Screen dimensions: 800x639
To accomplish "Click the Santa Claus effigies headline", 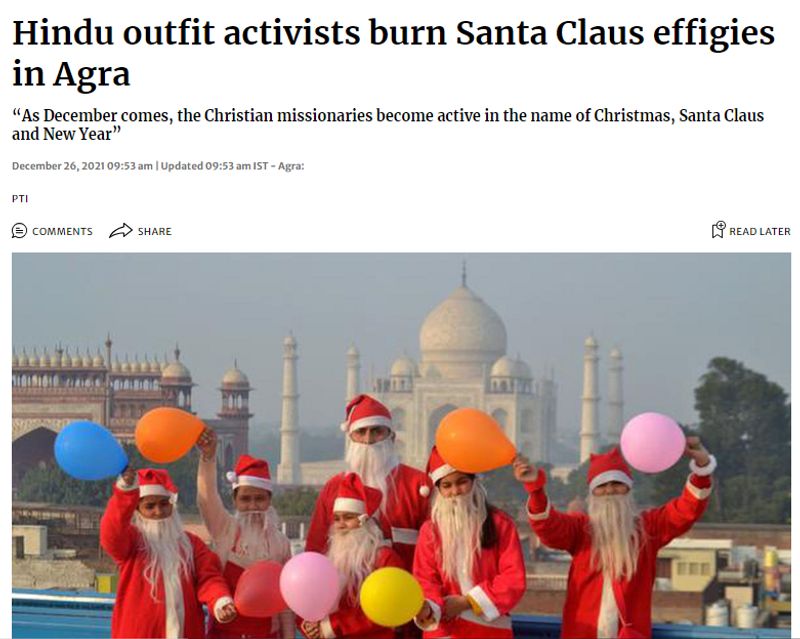I will [x=393, y=53].
